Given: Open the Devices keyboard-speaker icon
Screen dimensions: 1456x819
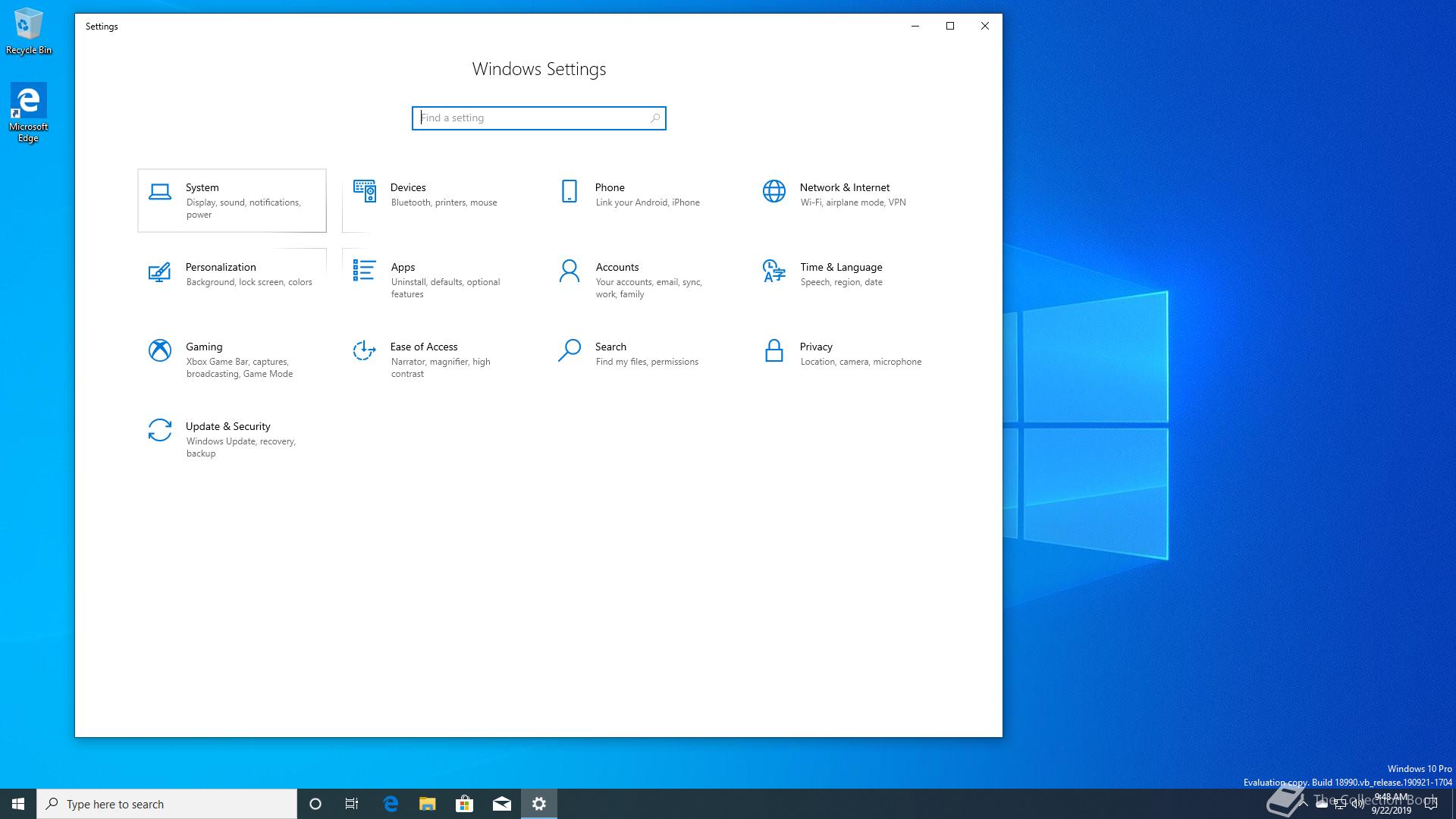Looking at the screenshot, I should [364, 191].
